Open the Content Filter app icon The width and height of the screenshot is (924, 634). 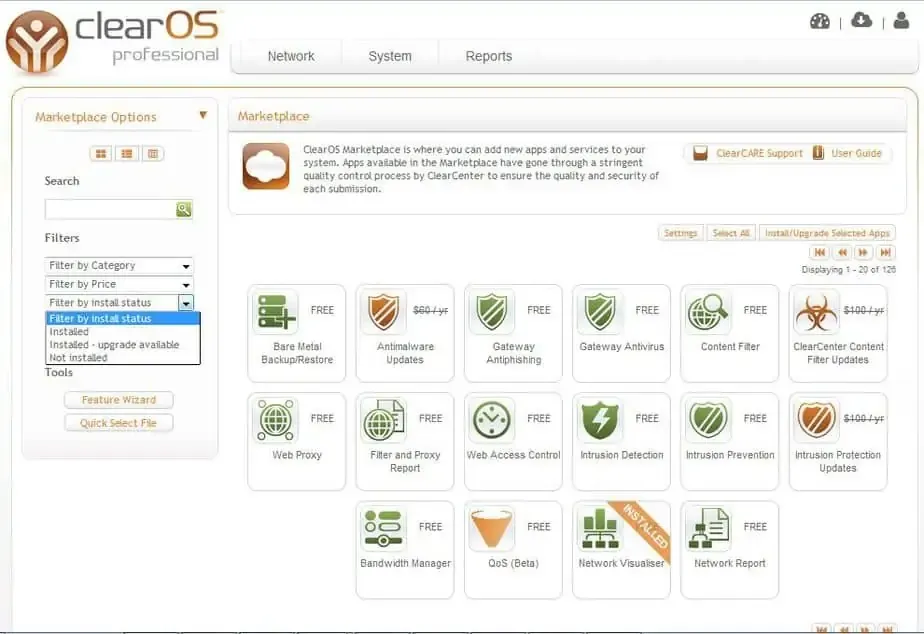(708, 312)
